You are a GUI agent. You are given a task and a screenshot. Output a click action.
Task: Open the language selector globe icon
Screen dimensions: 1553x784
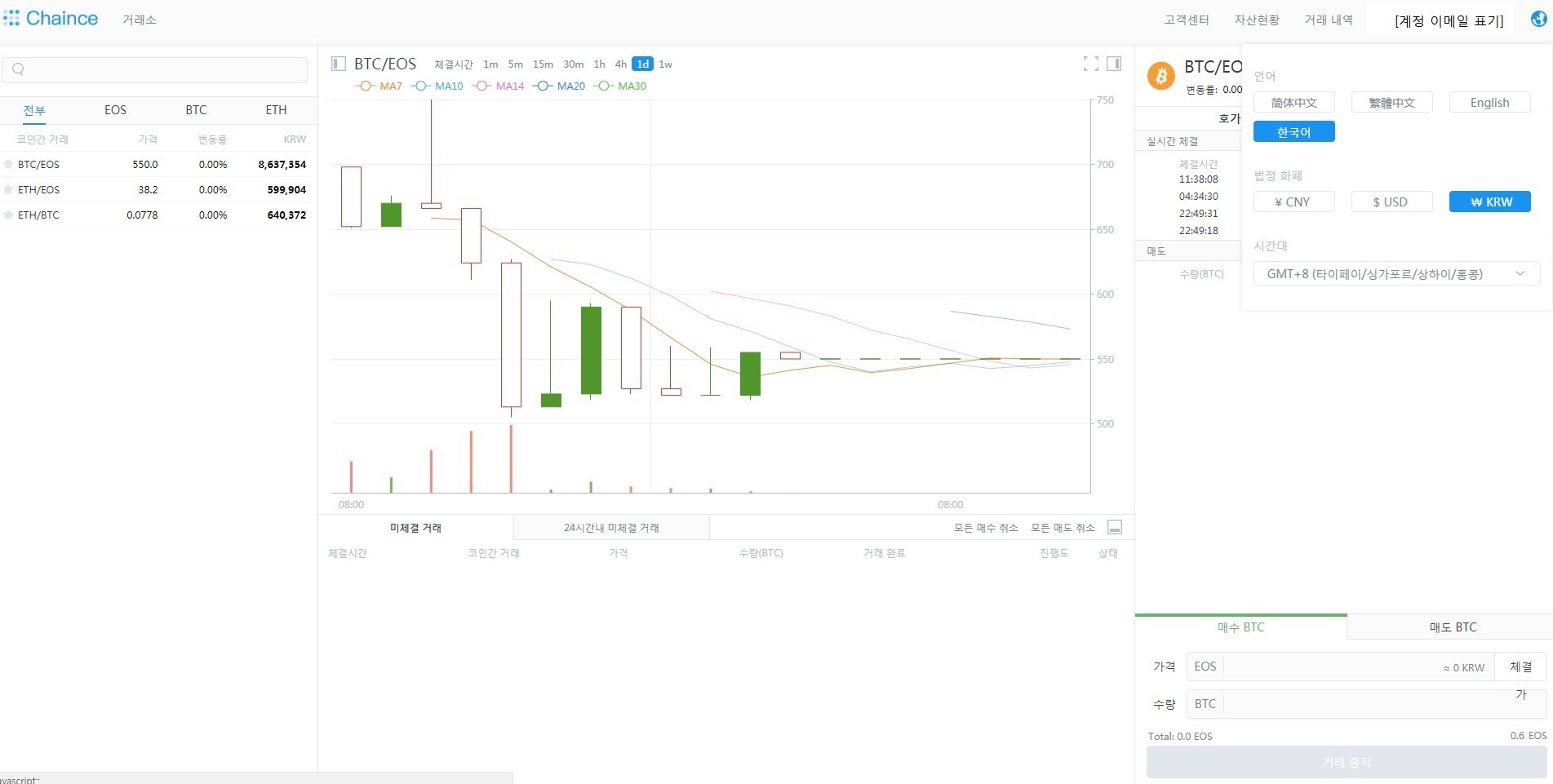tap(1537, 19)
